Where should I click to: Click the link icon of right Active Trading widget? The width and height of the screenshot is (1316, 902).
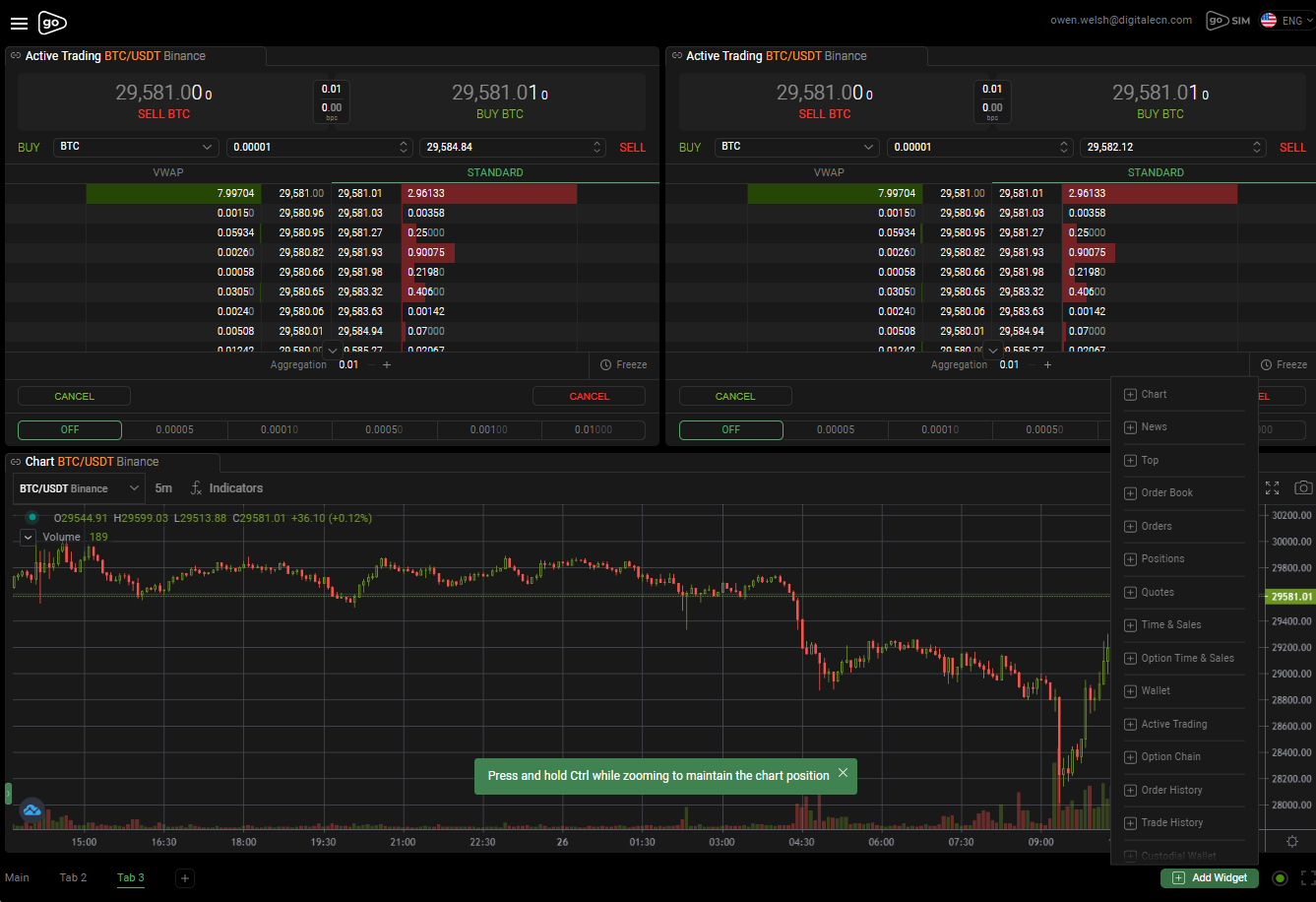[x=676, y=56]
